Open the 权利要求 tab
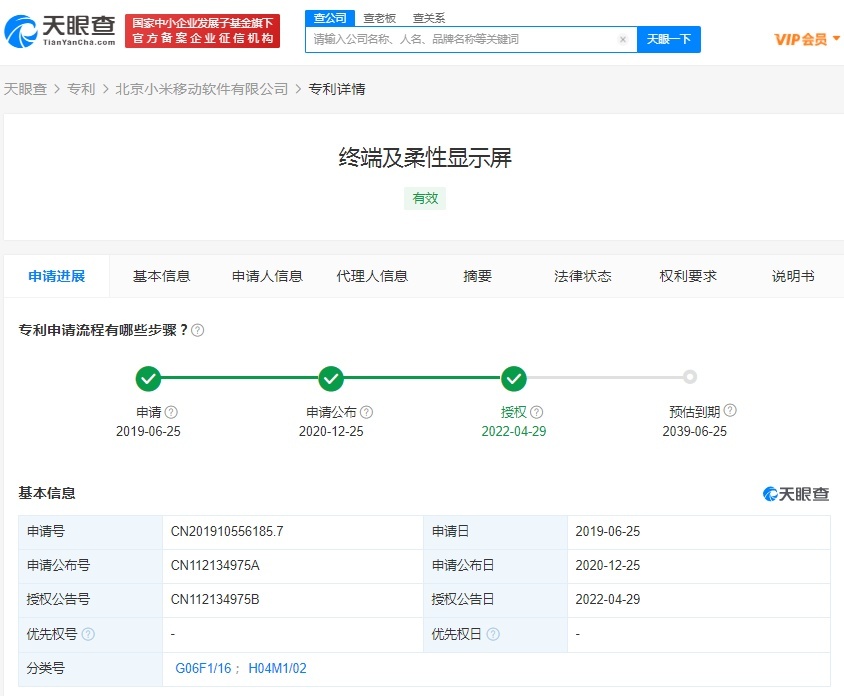Viewport: 844px width, 696px height. click(x=688, y=276)
